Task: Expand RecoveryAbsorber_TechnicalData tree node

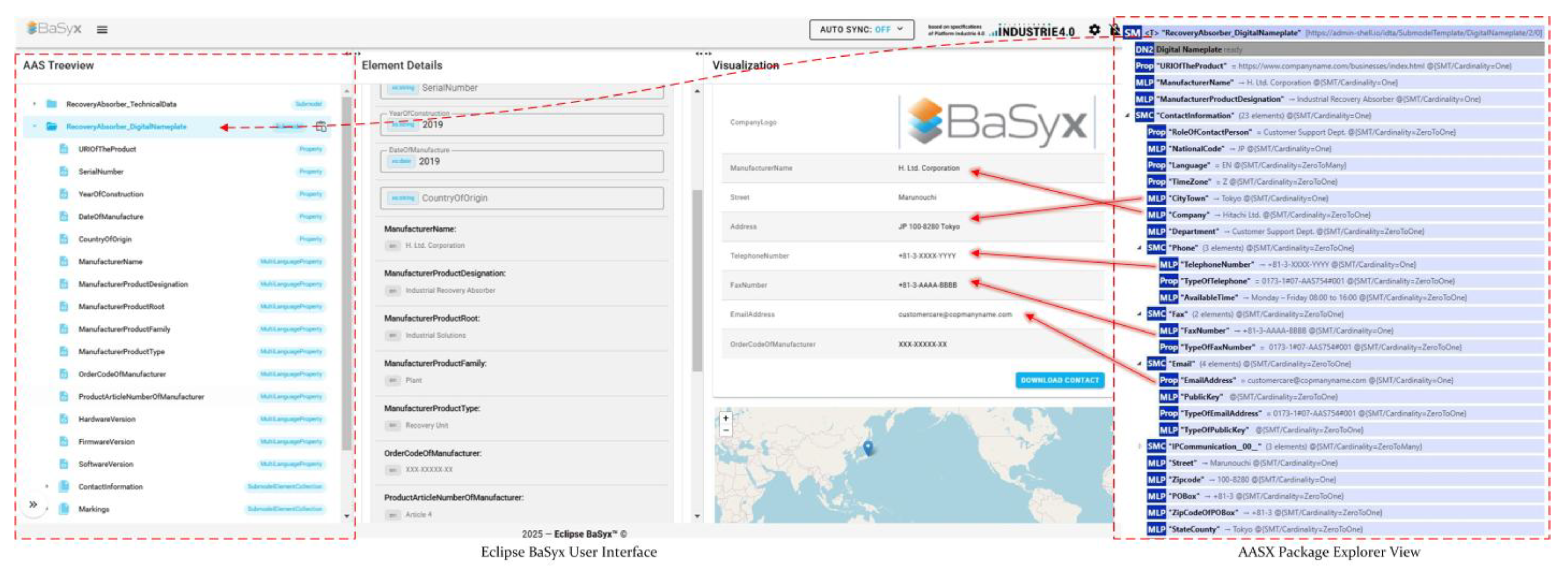Action: click(x=35, y=104)
